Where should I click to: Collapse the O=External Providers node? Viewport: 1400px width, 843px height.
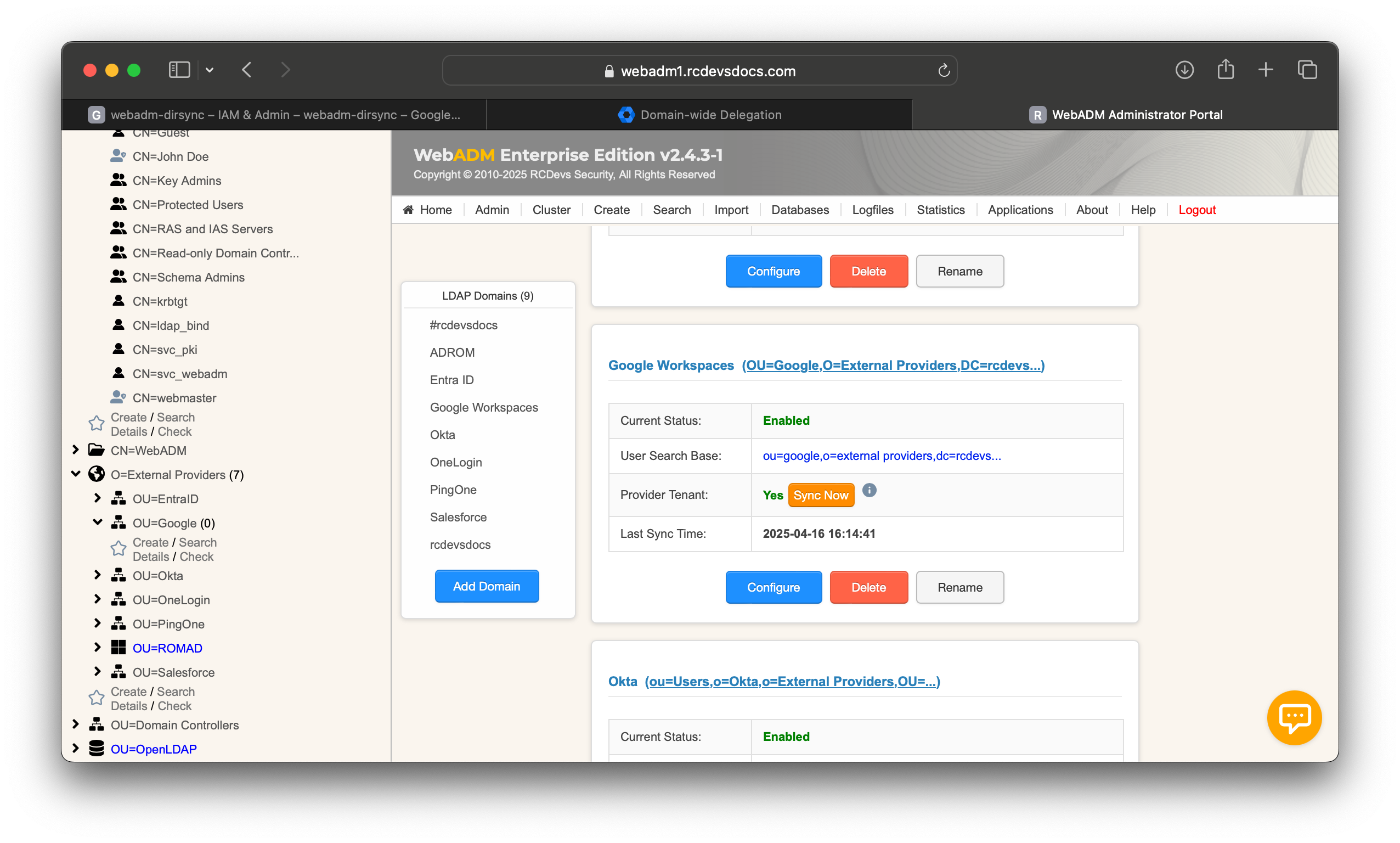pyautogui.click(x=75, y=474)
